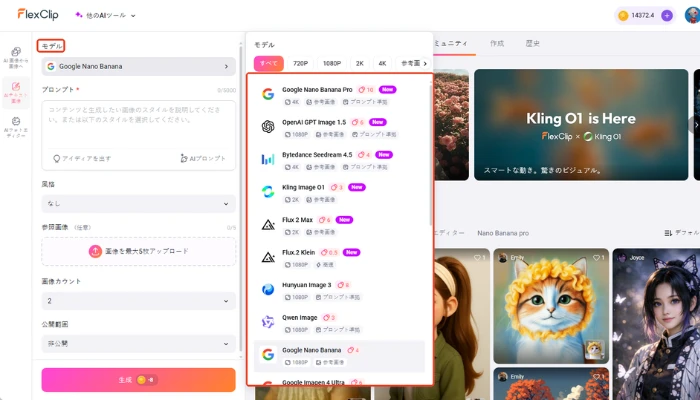Viewport: 700px width, 400px height.
Task: Open the 公開範囲 dropdown showing 非公開
Action: coord(138,344)
